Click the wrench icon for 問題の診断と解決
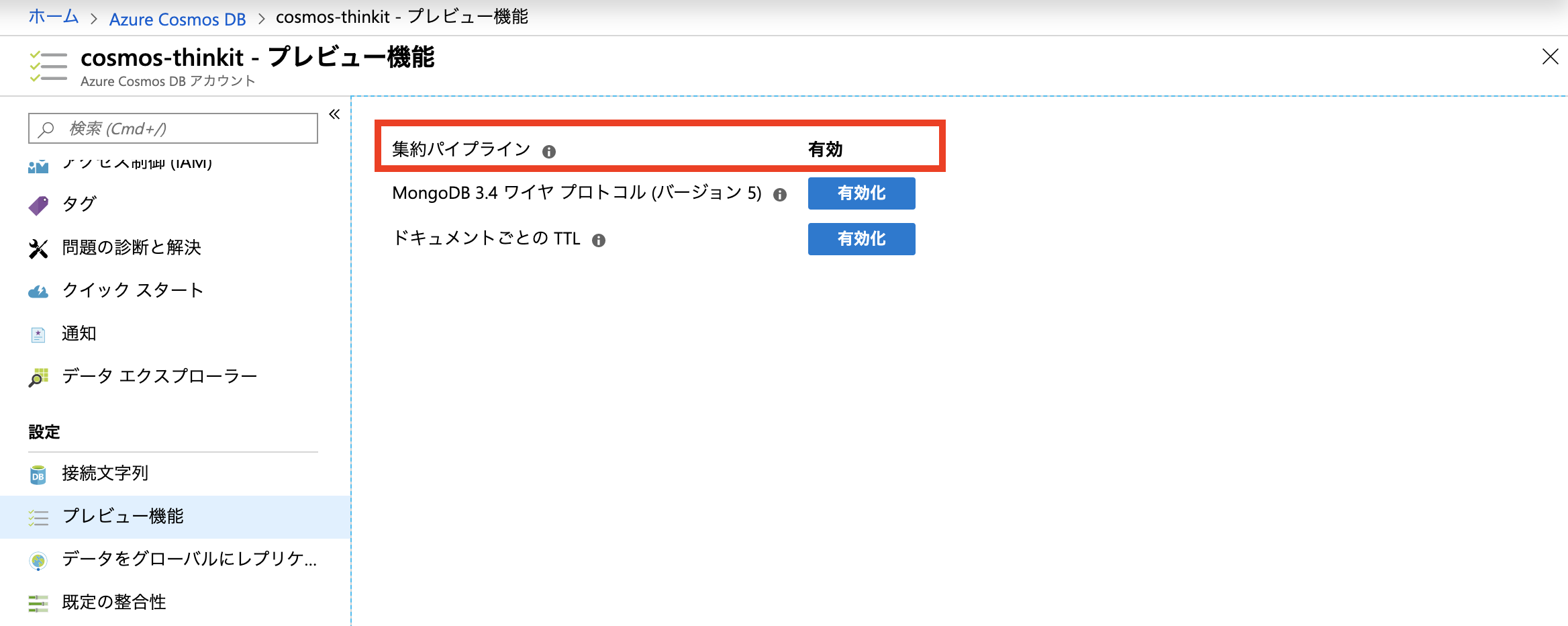 pos(38,249)
